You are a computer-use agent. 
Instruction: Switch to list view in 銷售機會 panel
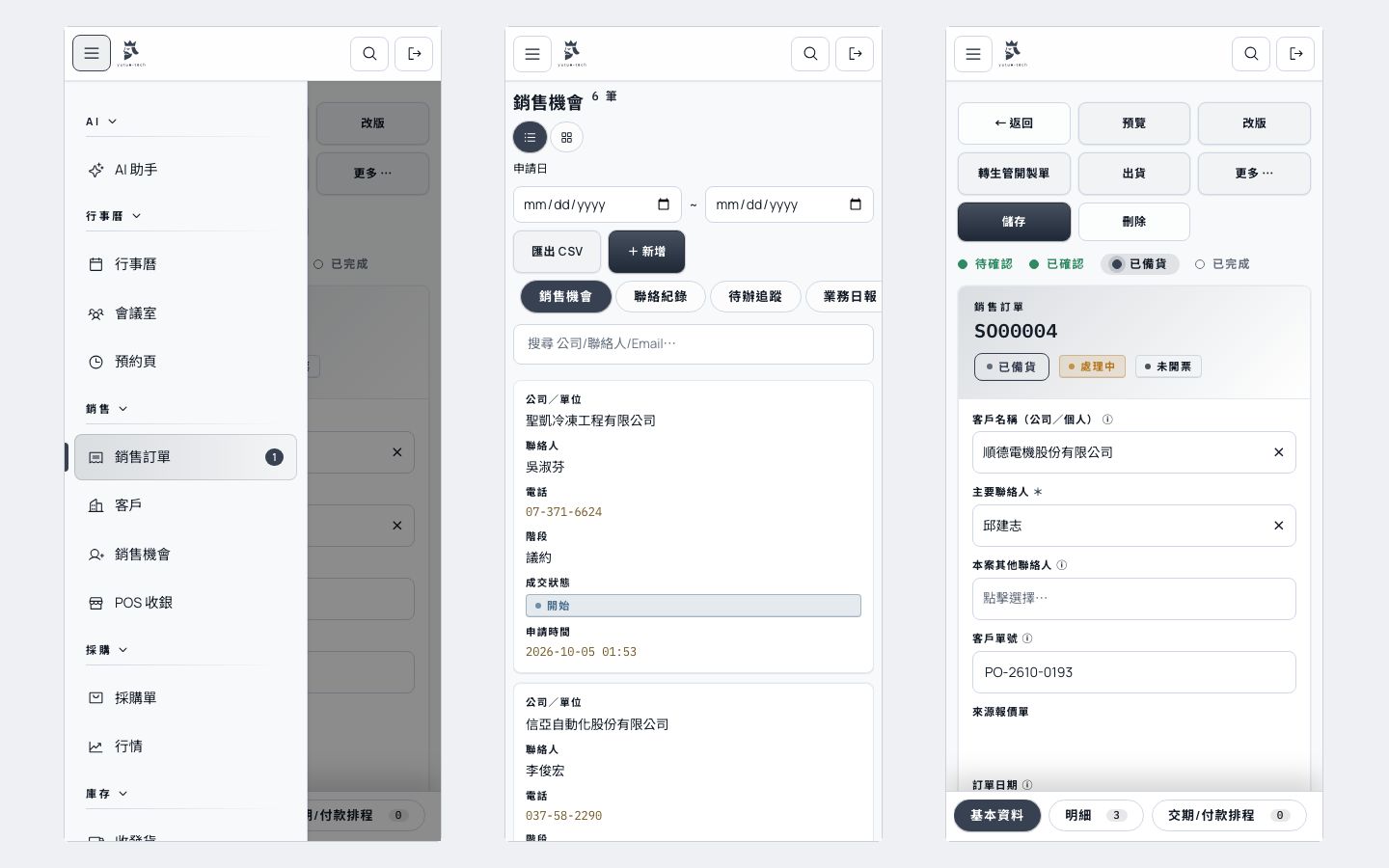pyautogui.click(x=530, y=137)
